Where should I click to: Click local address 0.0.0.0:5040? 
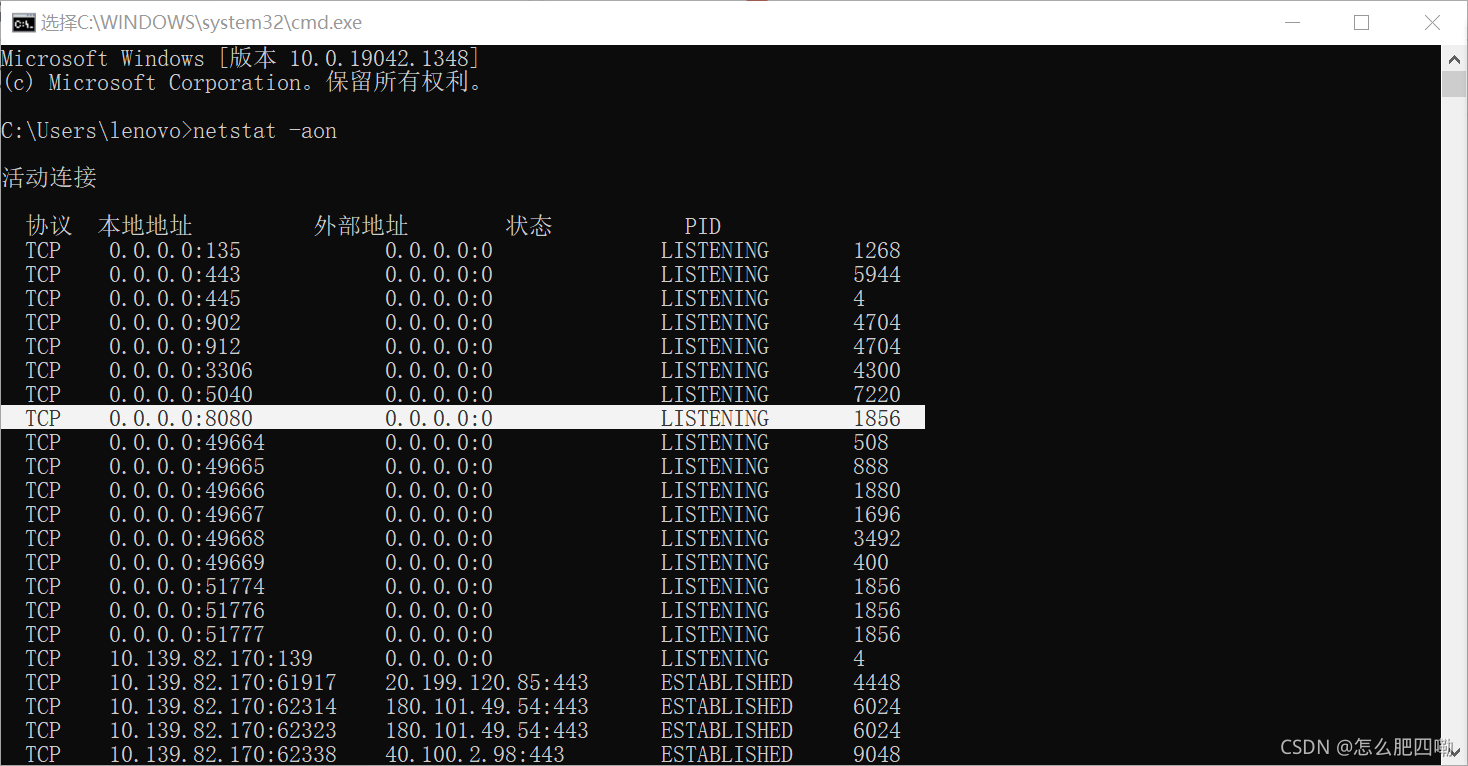click(x=181, y=395)
